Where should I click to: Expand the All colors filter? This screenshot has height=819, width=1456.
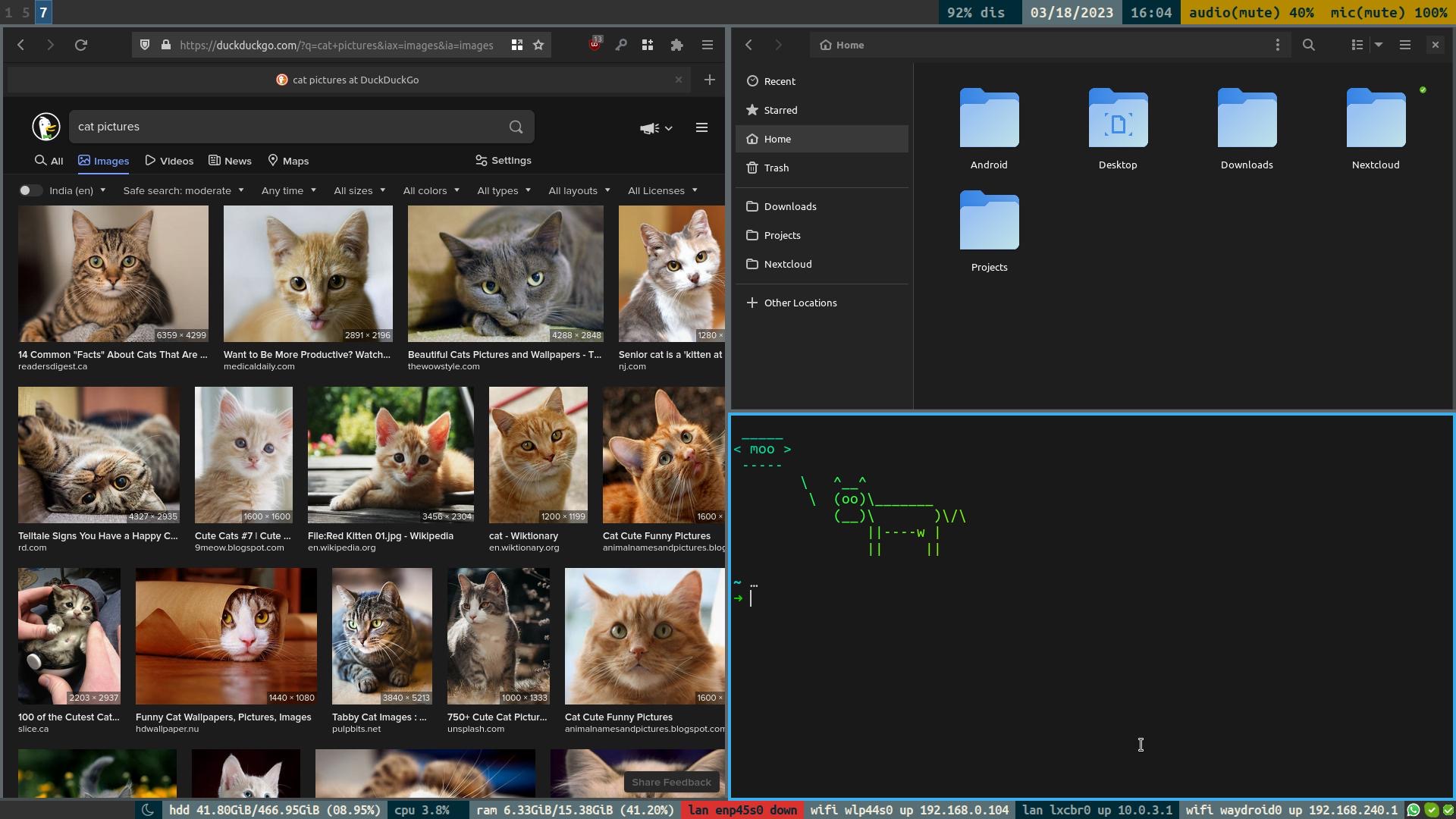431,191
